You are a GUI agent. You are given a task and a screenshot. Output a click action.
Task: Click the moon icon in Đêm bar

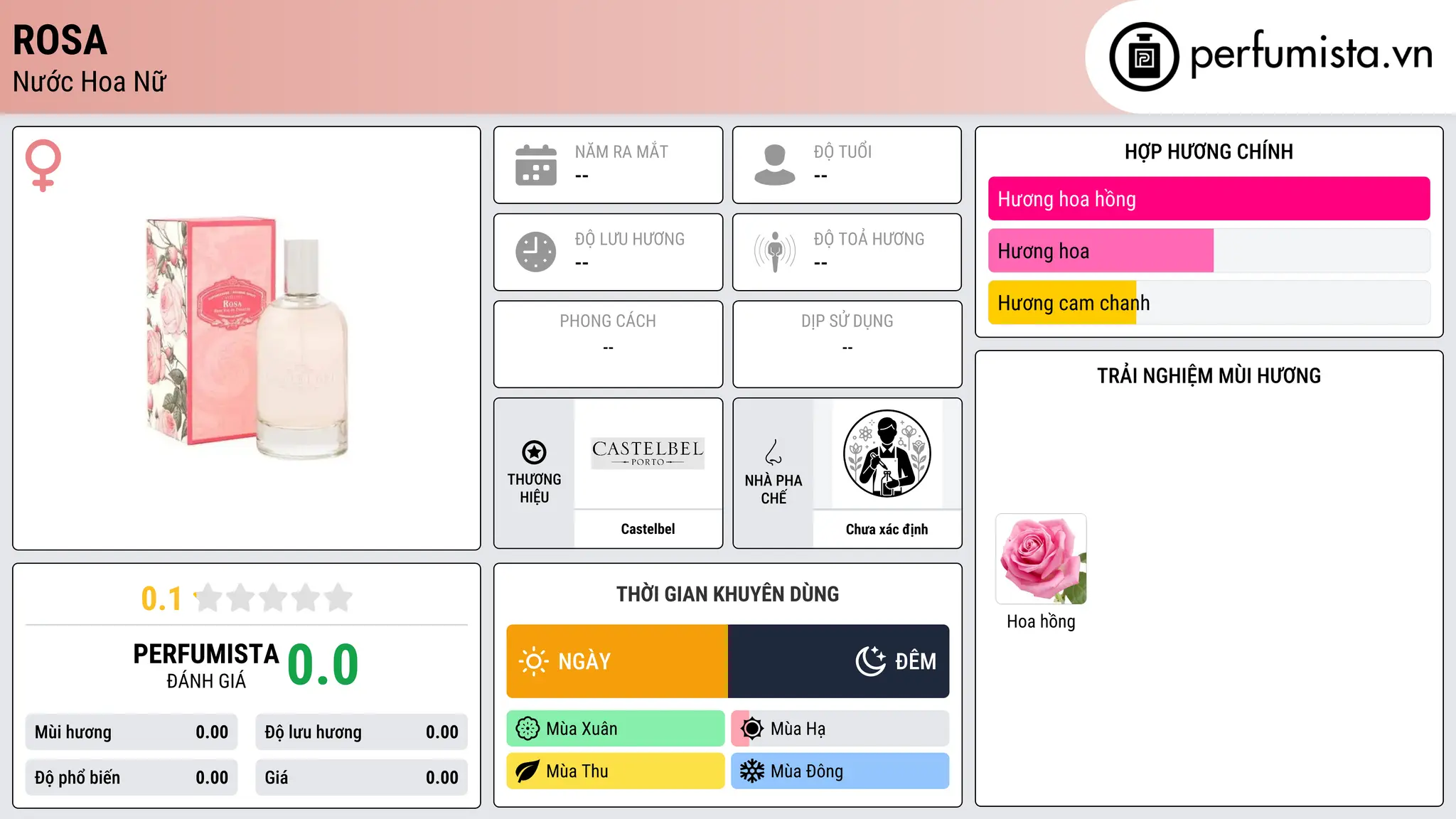click(871, 661)
